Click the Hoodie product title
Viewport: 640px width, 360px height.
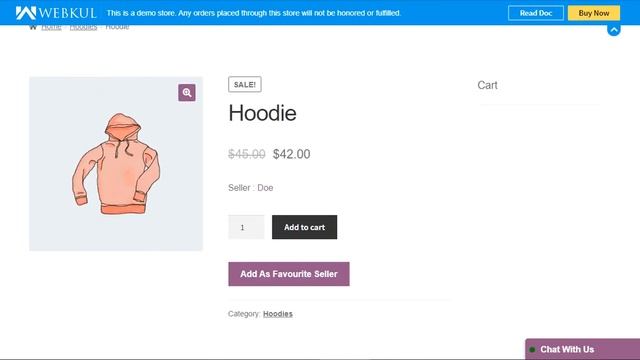262,113
